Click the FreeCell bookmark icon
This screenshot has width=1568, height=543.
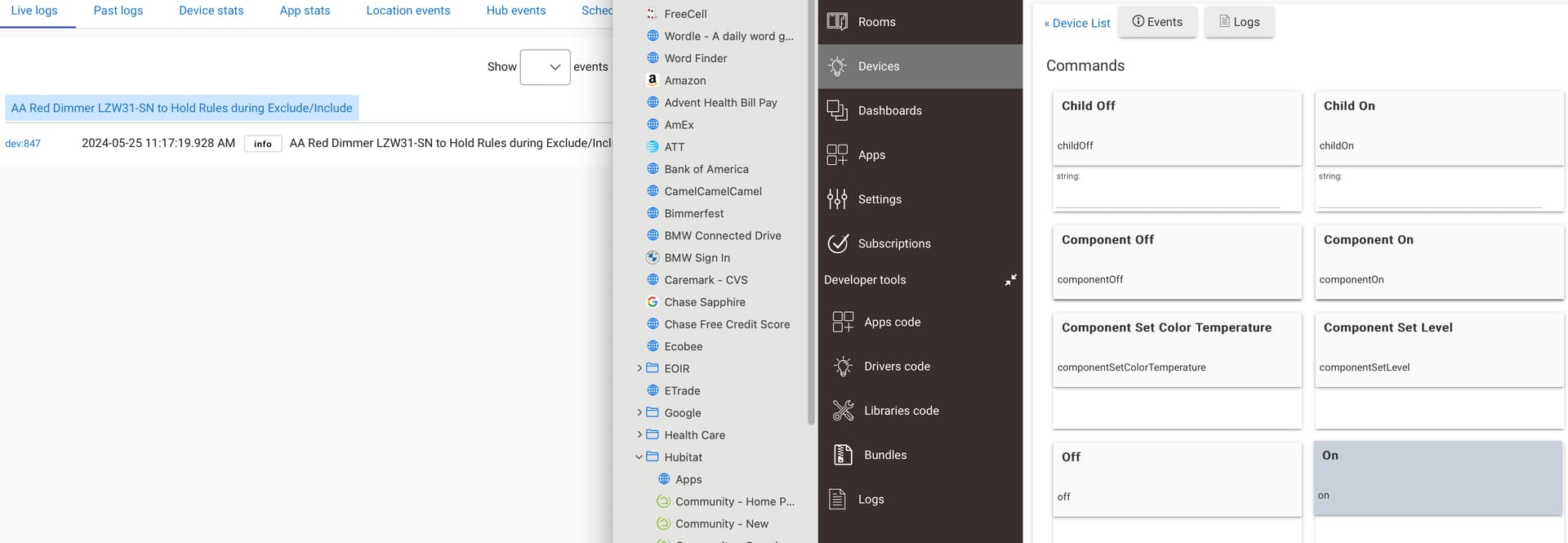[x=652, y=14]
